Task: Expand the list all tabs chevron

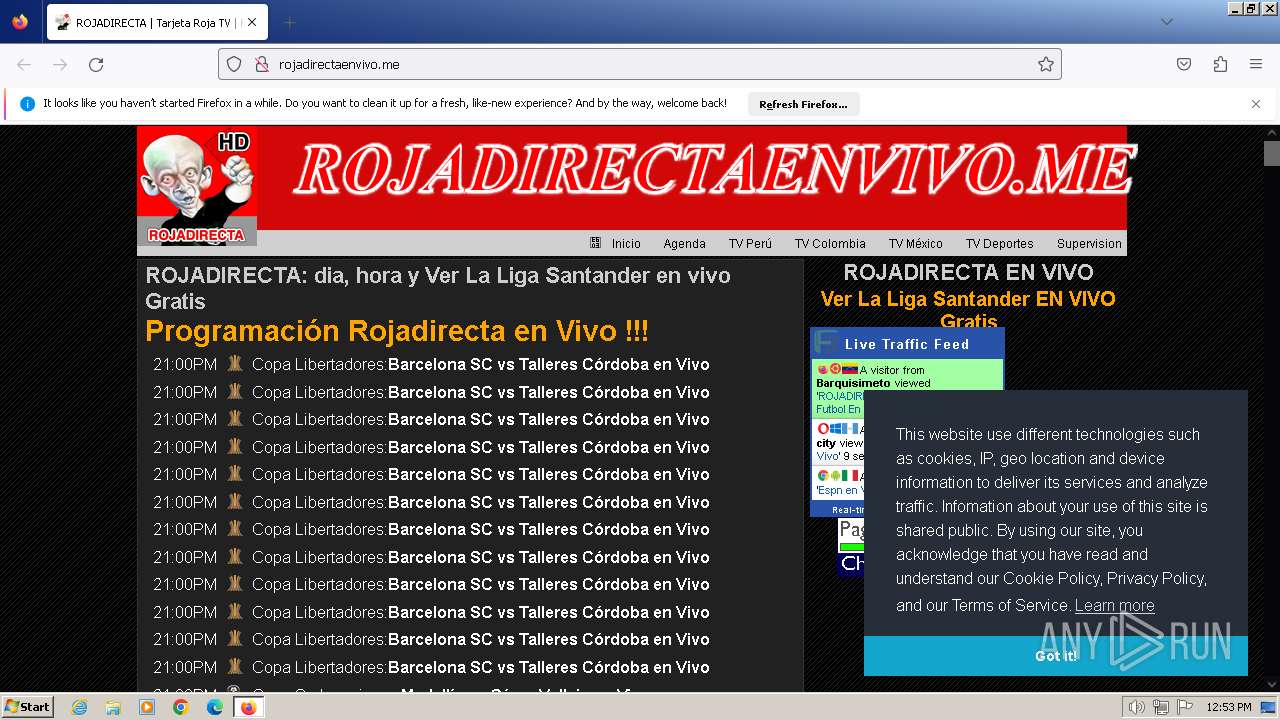Action: click(1166, 22)
